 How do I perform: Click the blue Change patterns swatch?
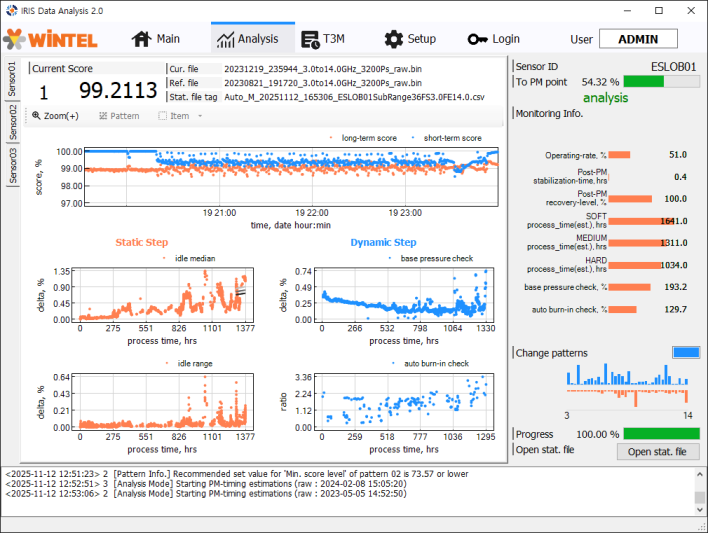point(686,353)
